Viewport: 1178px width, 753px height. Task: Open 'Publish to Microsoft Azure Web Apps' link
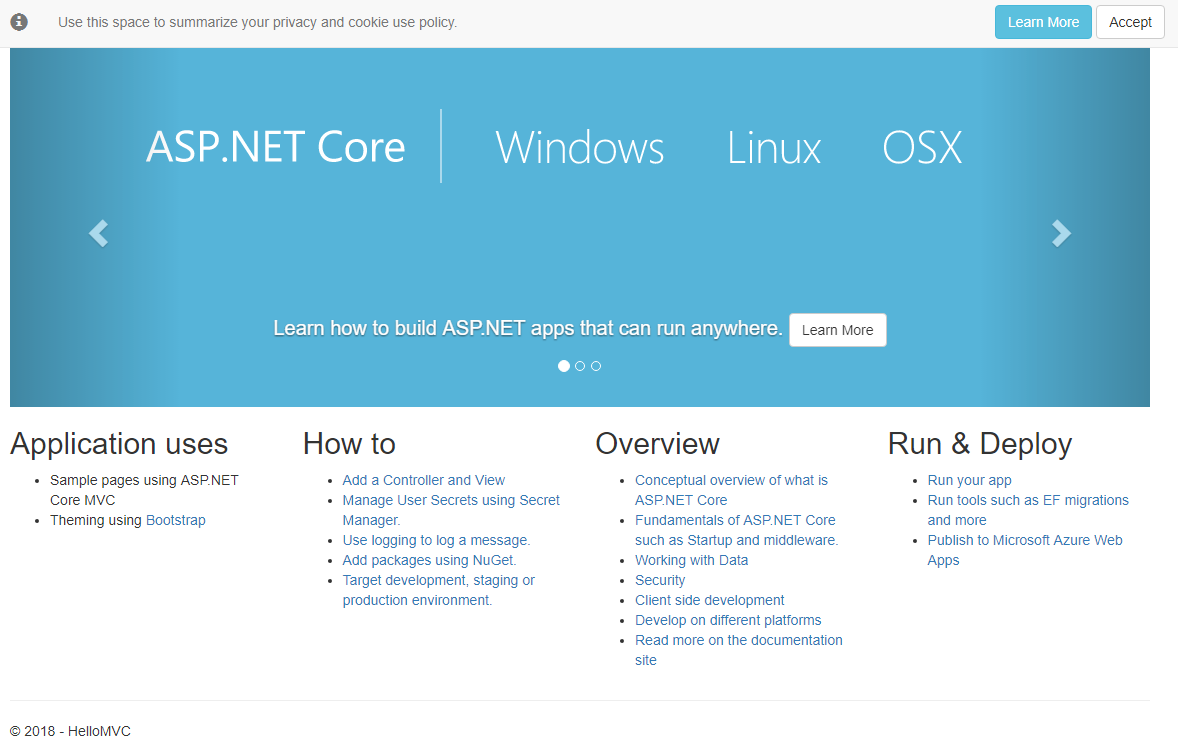click(1025, 550)
